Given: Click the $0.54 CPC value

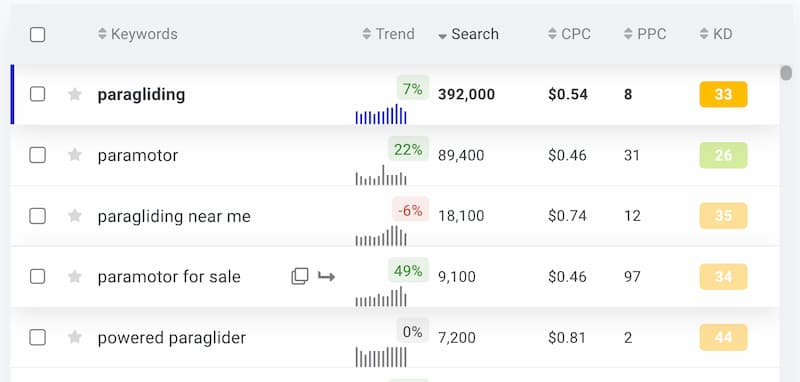Looking at the screenshot, I should click(568, 94).
